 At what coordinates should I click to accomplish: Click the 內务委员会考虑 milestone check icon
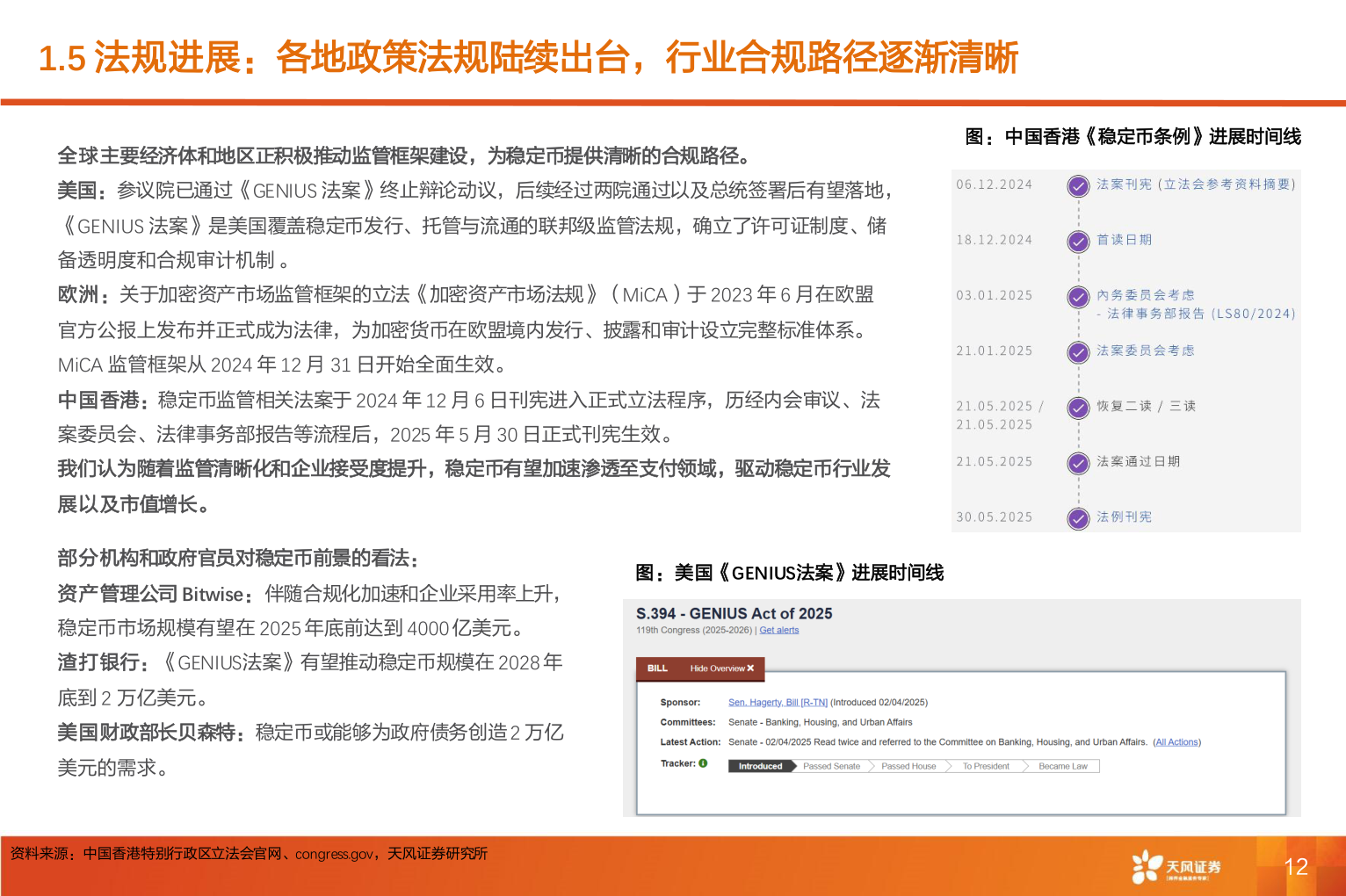[x=1078, y=297]
